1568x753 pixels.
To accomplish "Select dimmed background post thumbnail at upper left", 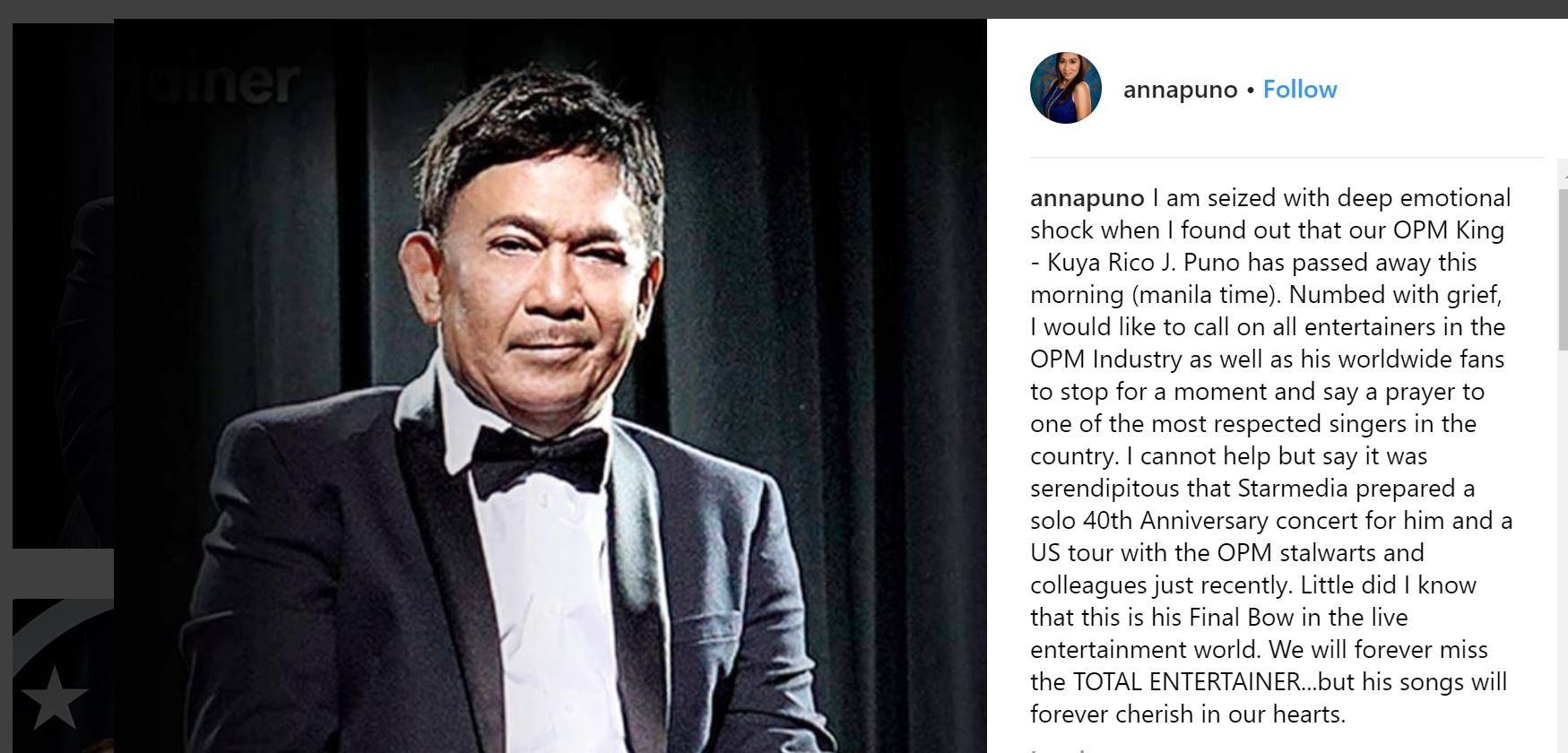I will (63, 285).
